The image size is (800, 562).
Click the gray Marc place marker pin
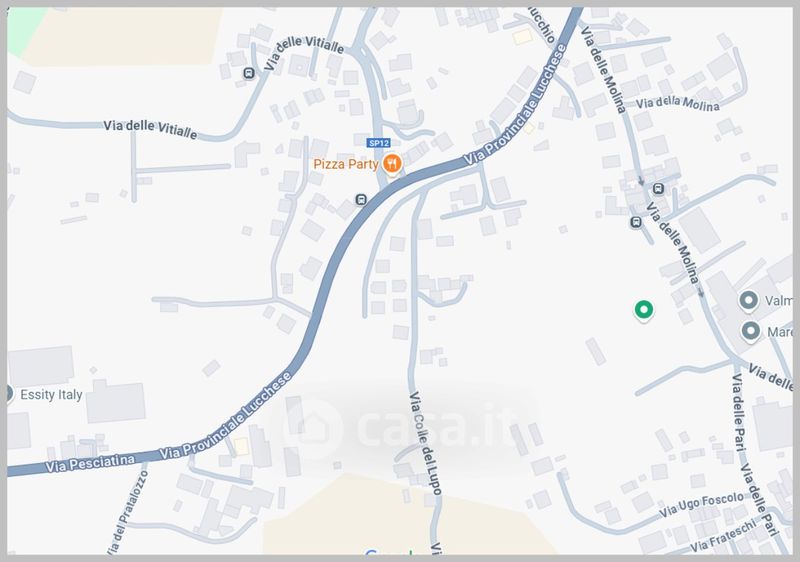tap(751, 331)
